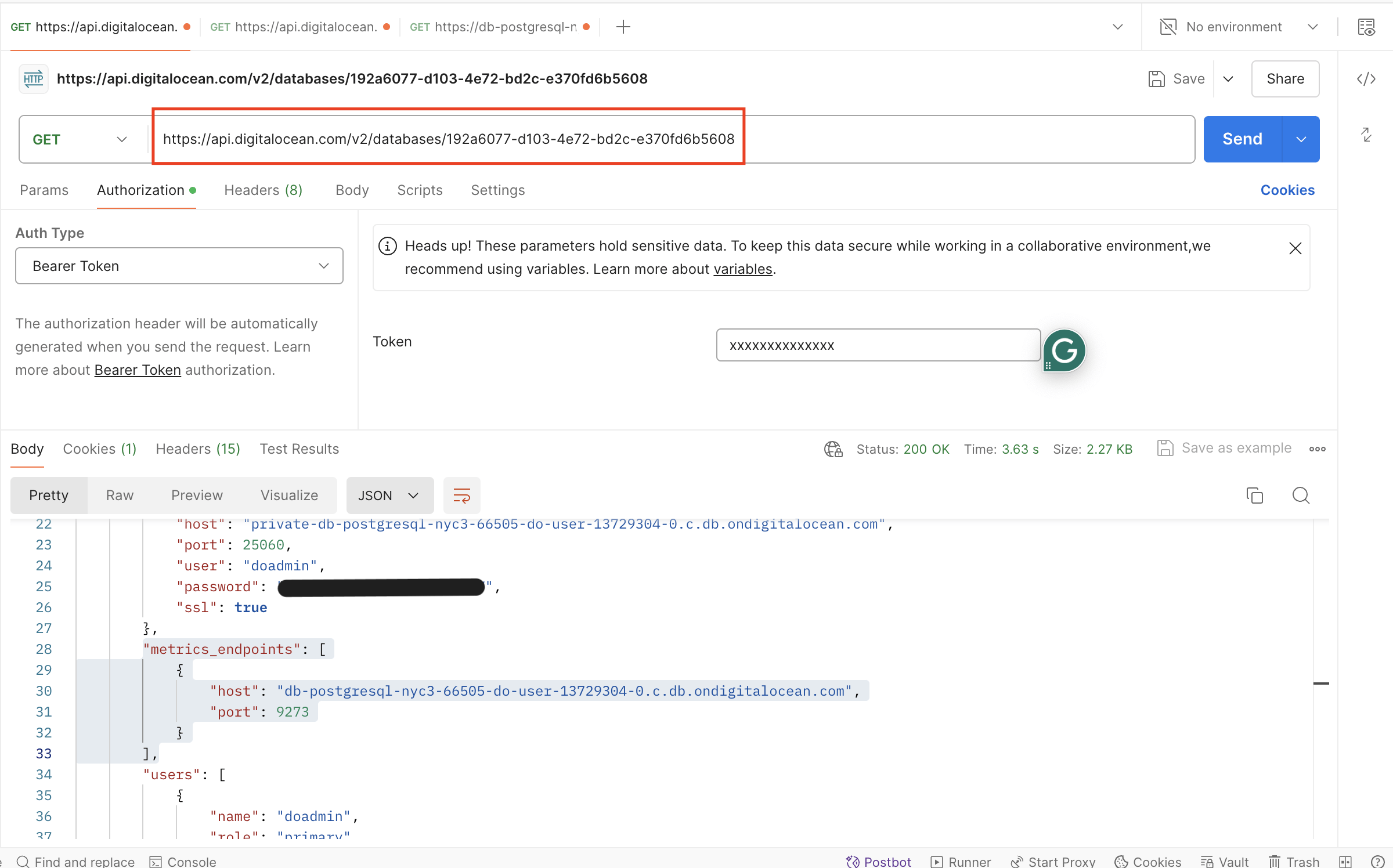
Task: Open the Console from status bar
Action: pos(183,862)
